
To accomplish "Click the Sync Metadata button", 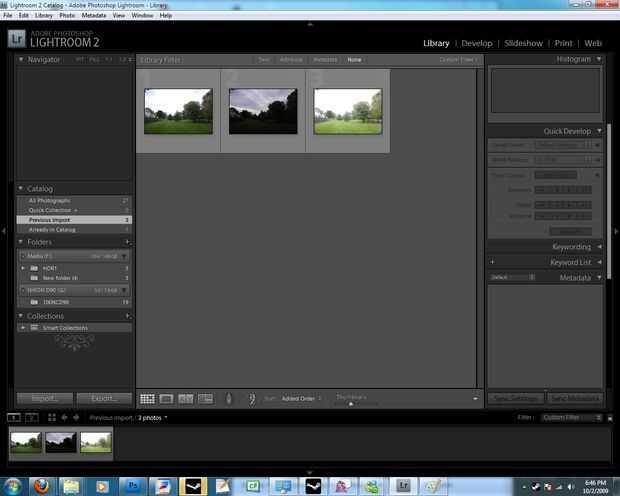I will click(x=575, y=398).
